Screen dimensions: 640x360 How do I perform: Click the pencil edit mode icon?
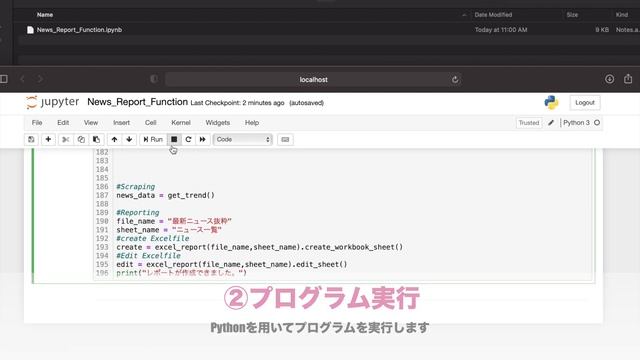click(x=551, y=123)
